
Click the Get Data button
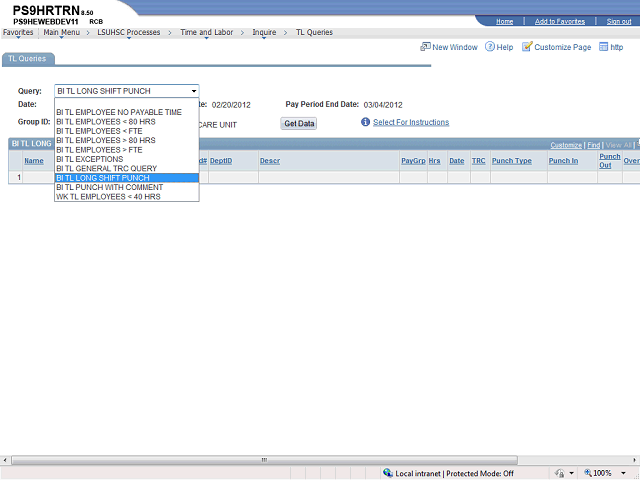[x=299, y=123]
